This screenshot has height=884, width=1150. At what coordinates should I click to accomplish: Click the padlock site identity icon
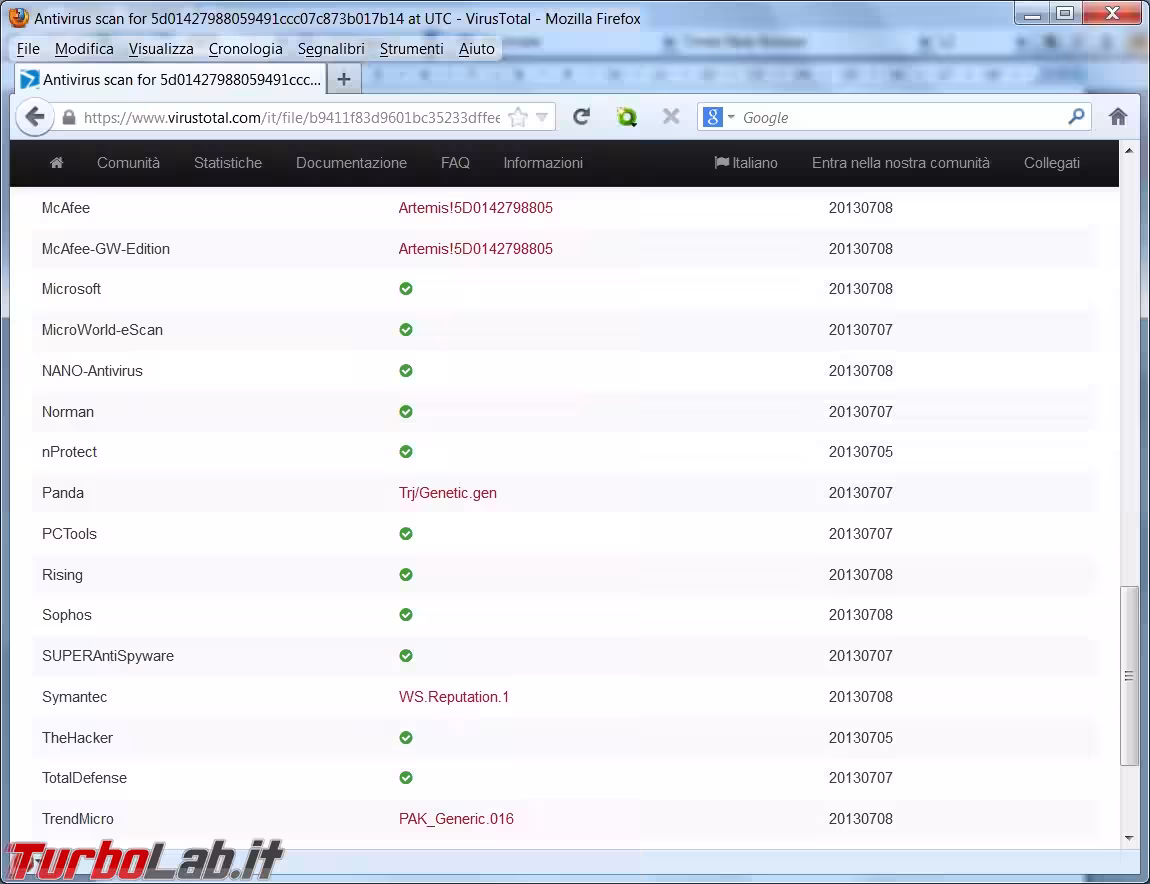click(69, 118)
